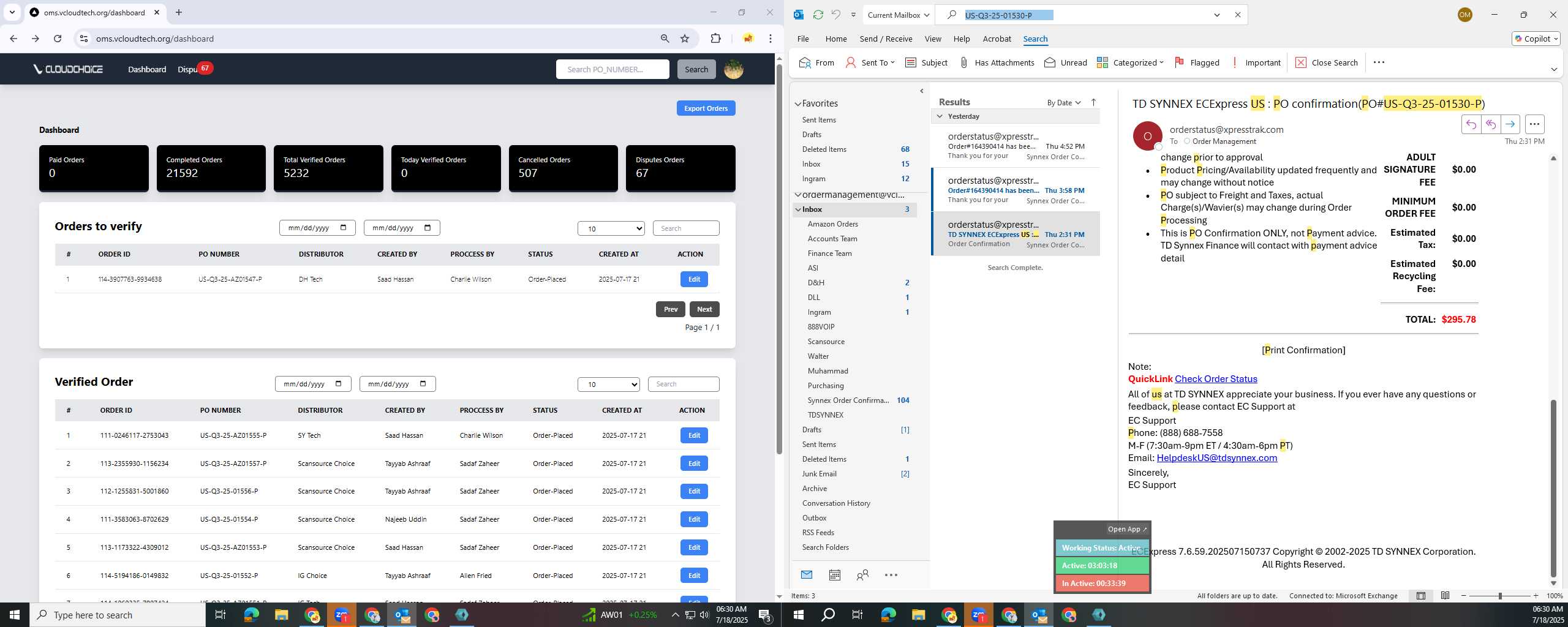Switch to the Home ribbon tab
Image resolution: width=1568 pixels, height=627 pixels.
pos(836,39)
